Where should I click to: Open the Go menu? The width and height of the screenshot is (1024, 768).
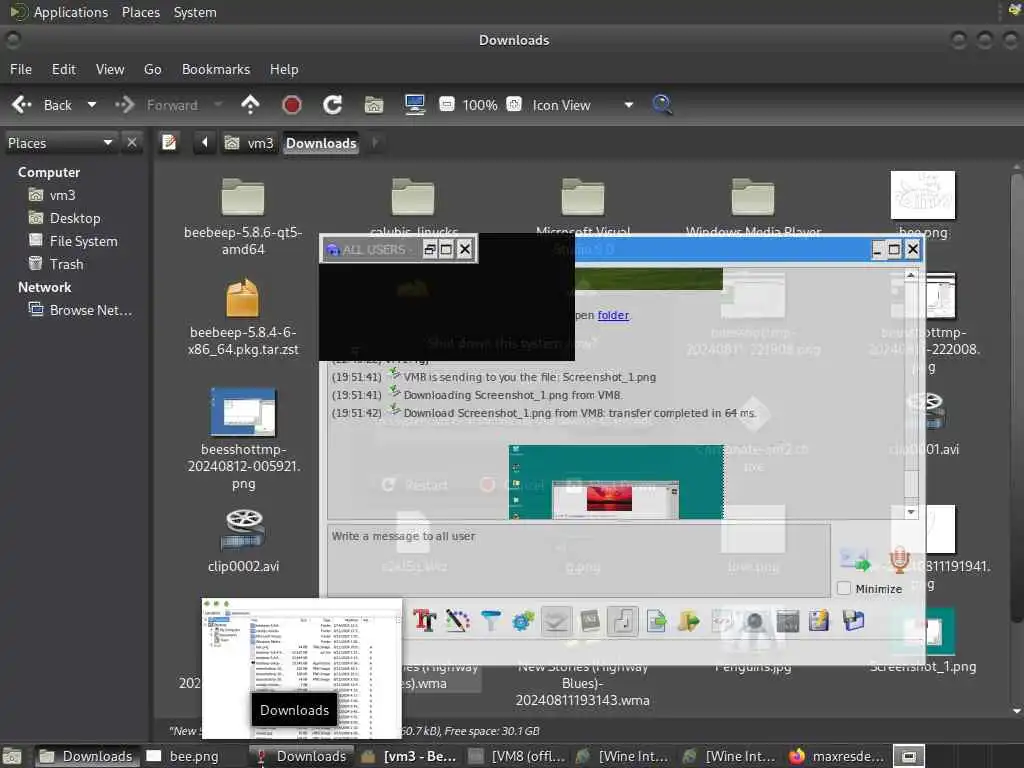tap(152, 69)
